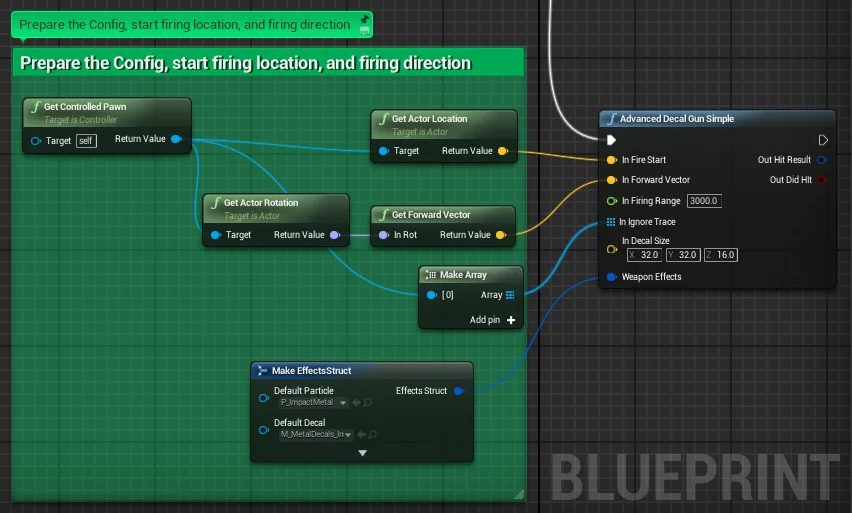The width and height of the screenshot is (852, 513).
Task: Click the Out Did Hit output pin
Action: tap(822, 180)
